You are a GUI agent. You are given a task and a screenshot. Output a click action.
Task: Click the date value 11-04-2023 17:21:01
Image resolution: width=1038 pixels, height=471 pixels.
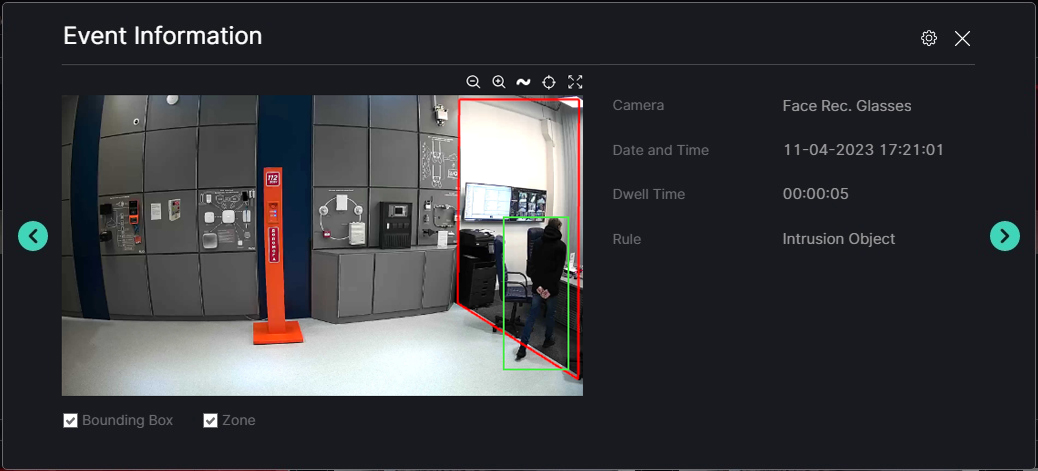[x=863, y=150]
